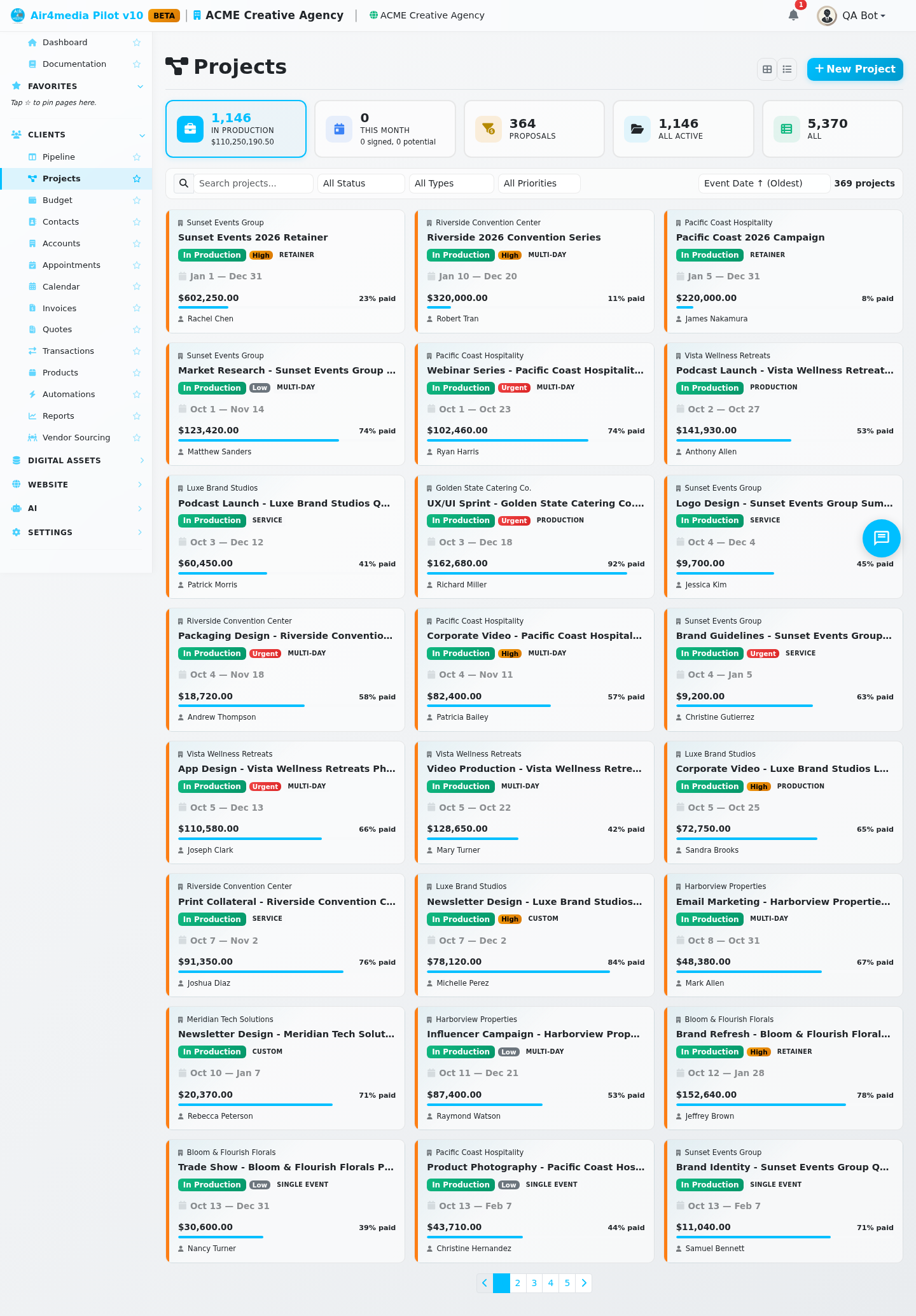Toggle favorite star for Vendor Sourcing
This screenshot has height=1316, width=916.
137,438
